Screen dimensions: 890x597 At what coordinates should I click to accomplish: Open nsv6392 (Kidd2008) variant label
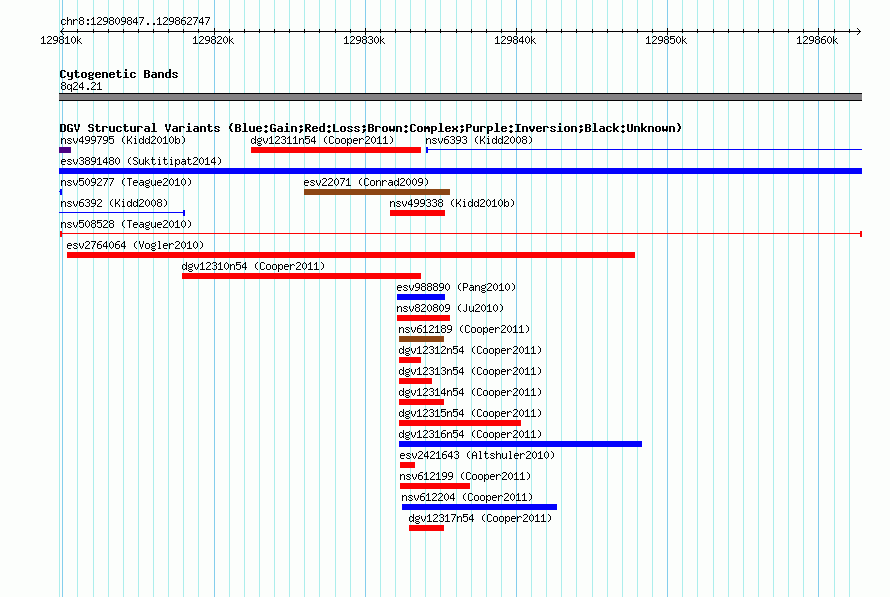(x=114, y=203)
